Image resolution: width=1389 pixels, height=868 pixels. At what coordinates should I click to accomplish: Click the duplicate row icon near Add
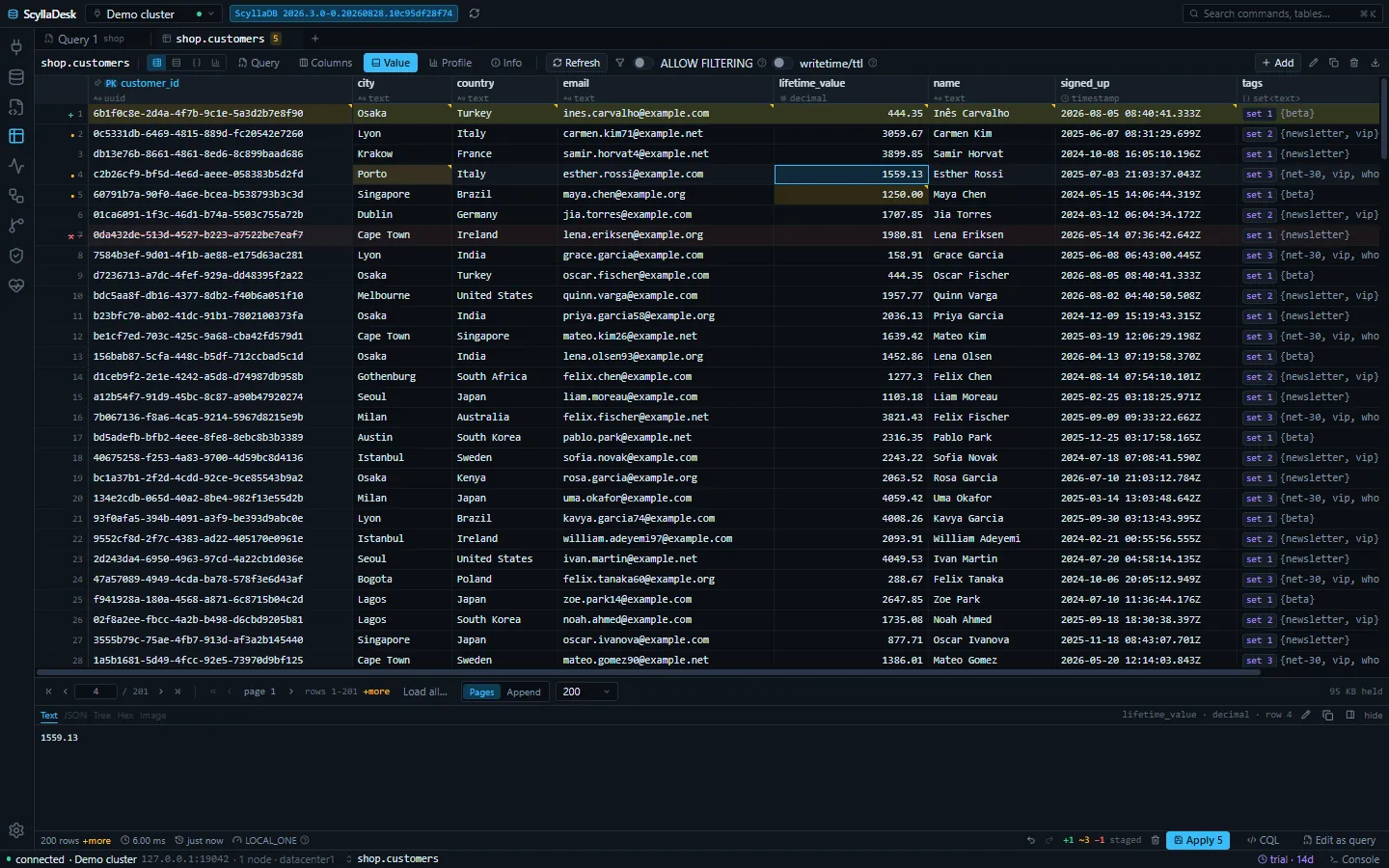1333,63
